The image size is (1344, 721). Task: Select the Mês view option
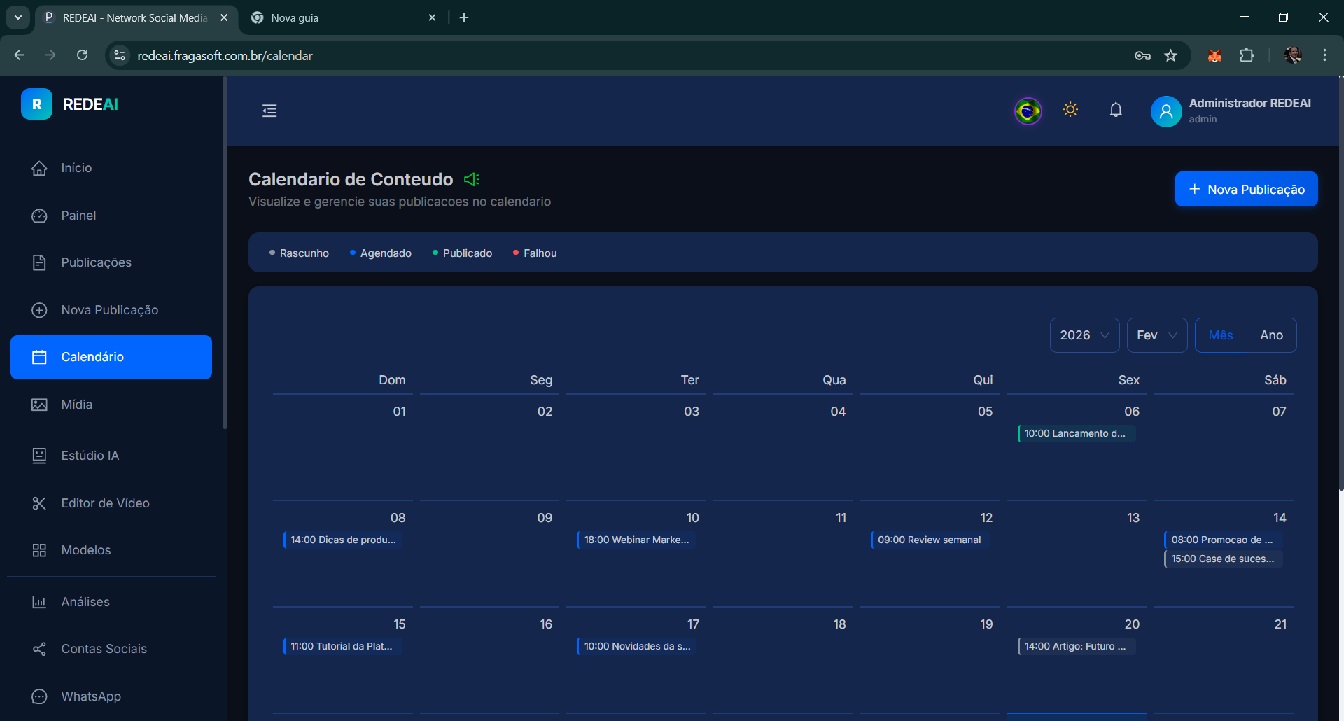(1221, 335)
